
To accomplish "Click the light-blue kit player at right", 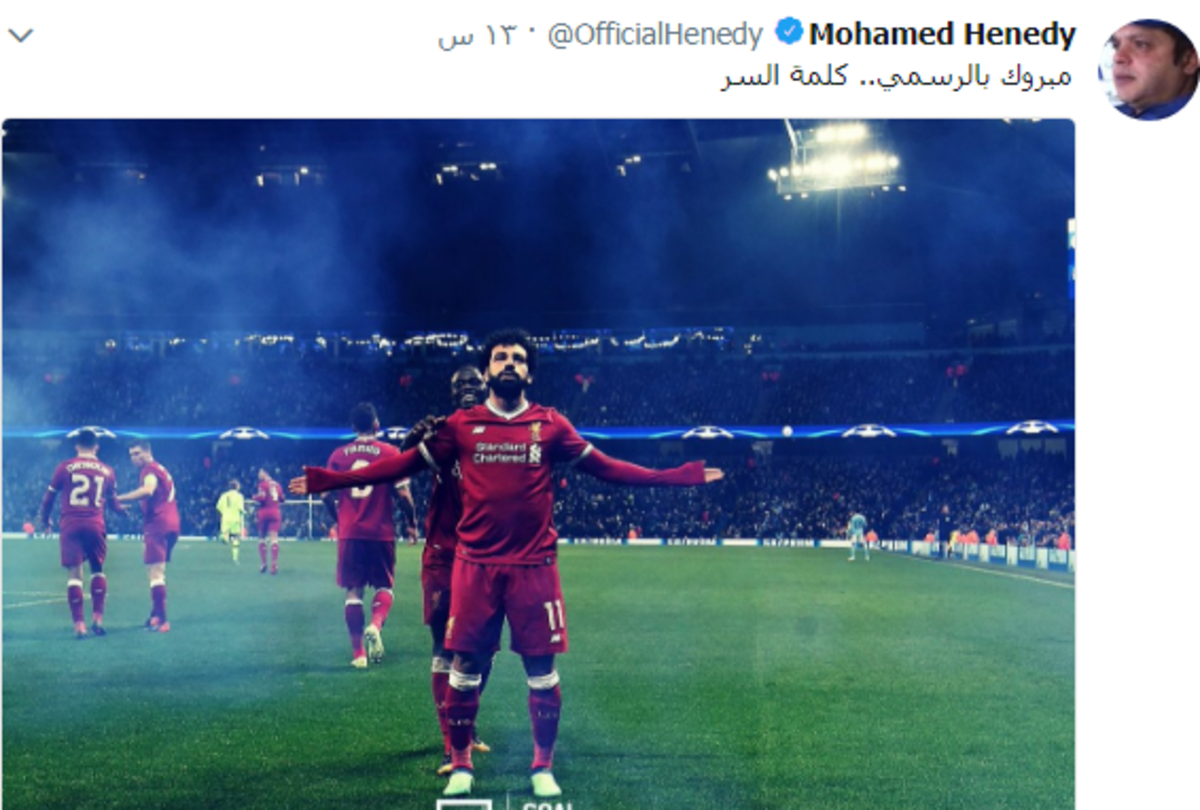I will (857, 535).
